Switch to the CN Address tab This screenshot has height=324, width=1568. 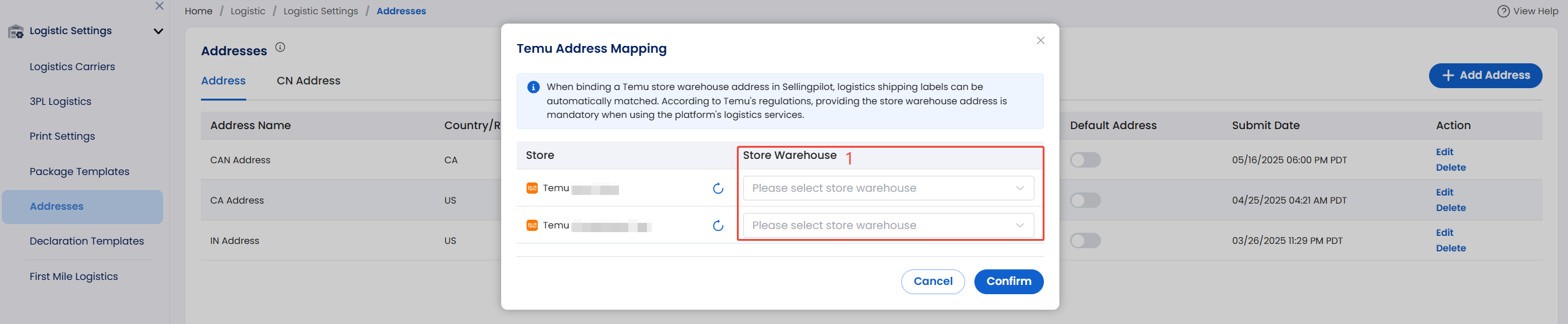click(x=308, y=81)
